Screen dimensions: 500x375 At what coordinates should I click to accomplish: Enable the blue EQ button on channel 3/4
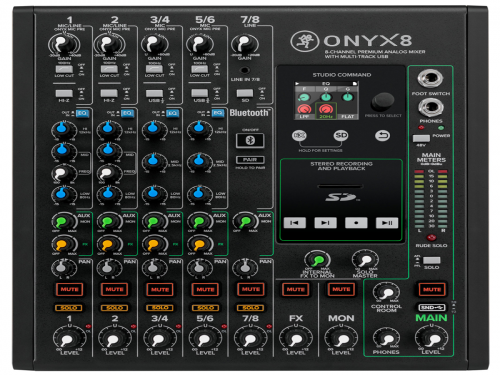click(172, 113)
